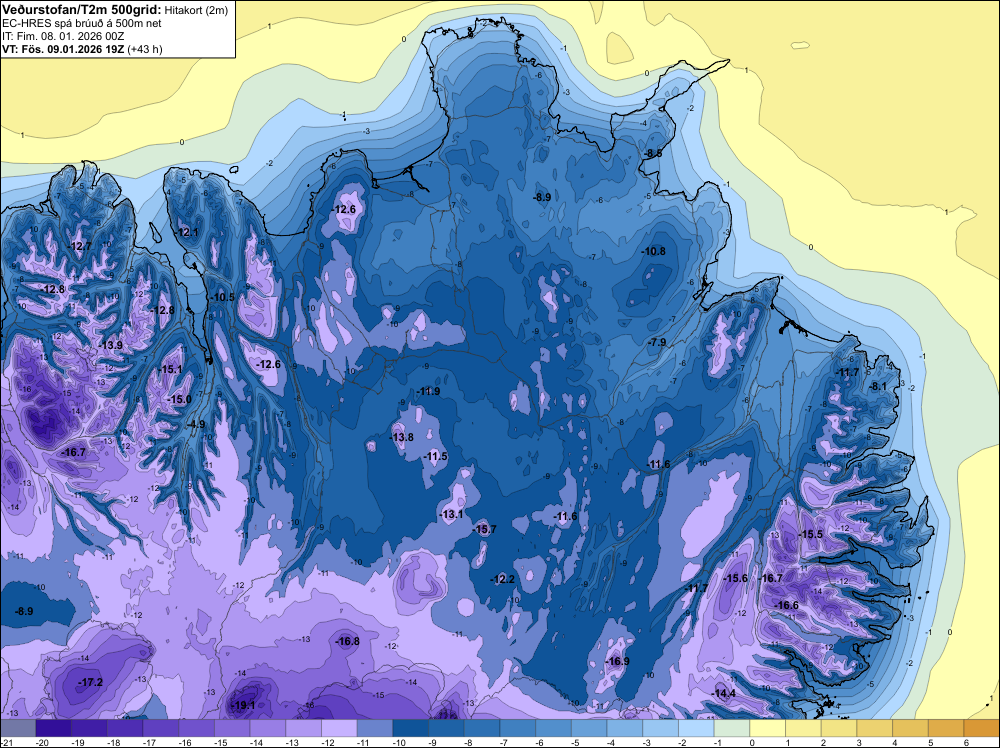Viewport: 1000px width, 748px height.
Task: Click the bold -15.1 temperature value
Action: point(170,369)
